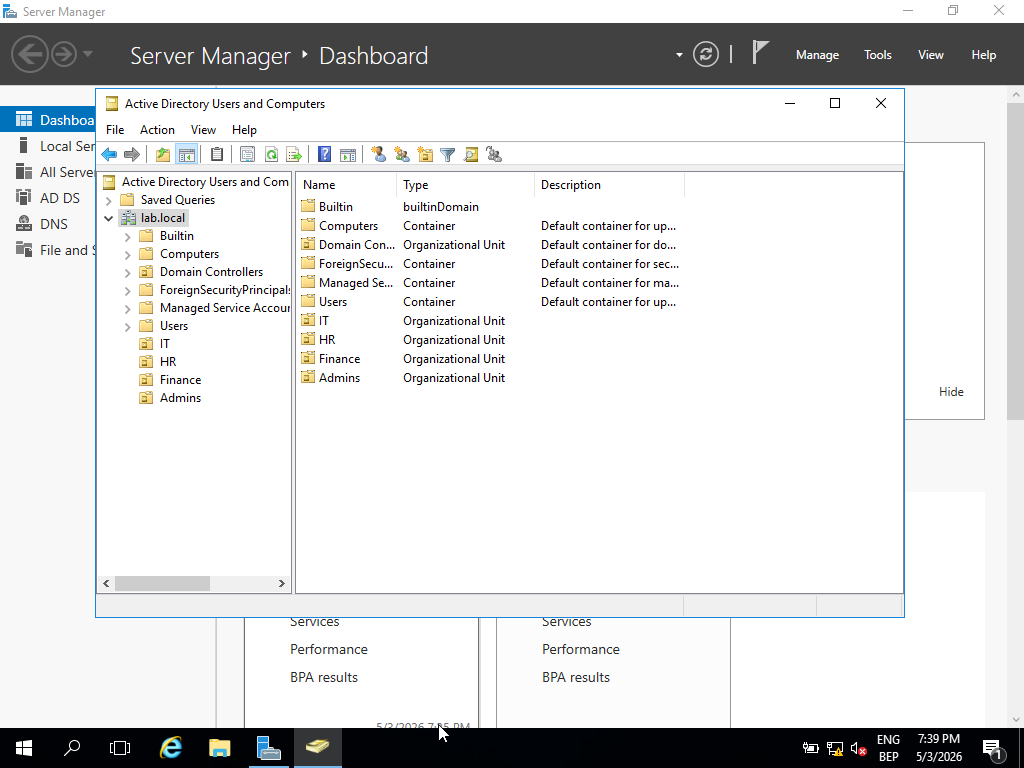Screen dimensions: 1024x768
Task: Expand the Saved Queries tree node
Action: [109, 200]
